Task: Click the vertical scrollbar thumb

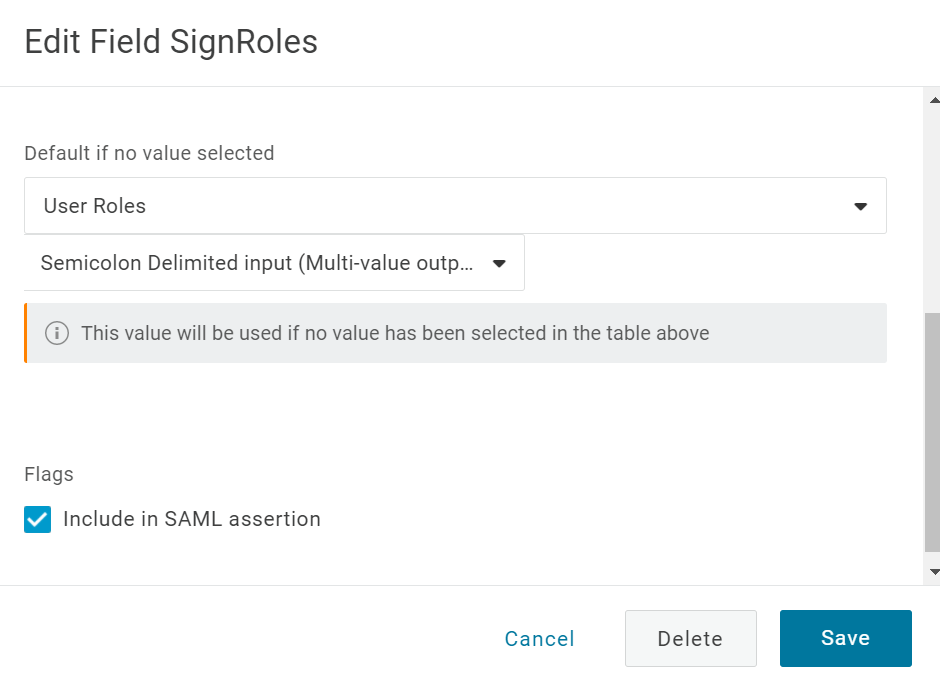Action: pyautogui.click(x=932, y=430)
